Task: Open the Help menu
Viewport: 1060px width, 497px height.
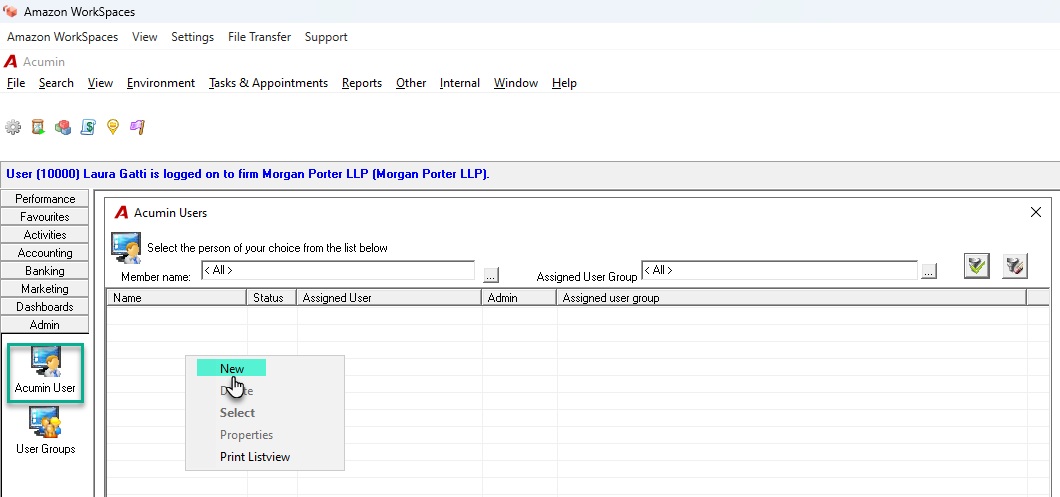Action: (564, 83)
